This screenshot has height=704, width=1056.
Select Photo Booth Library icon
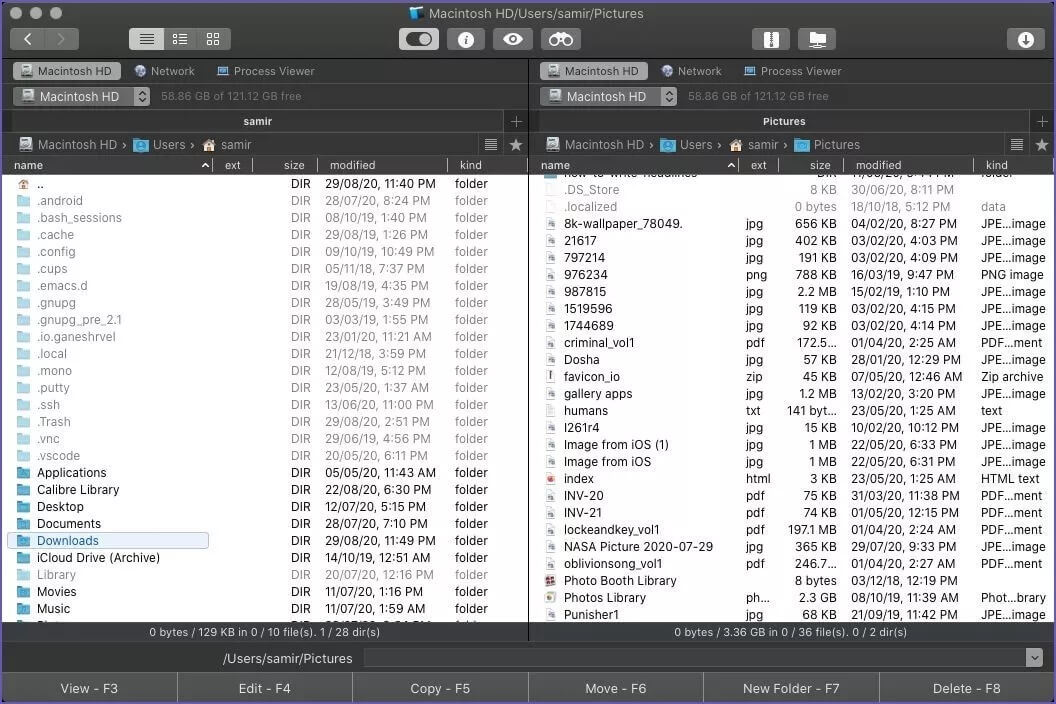tap(550, 581)
